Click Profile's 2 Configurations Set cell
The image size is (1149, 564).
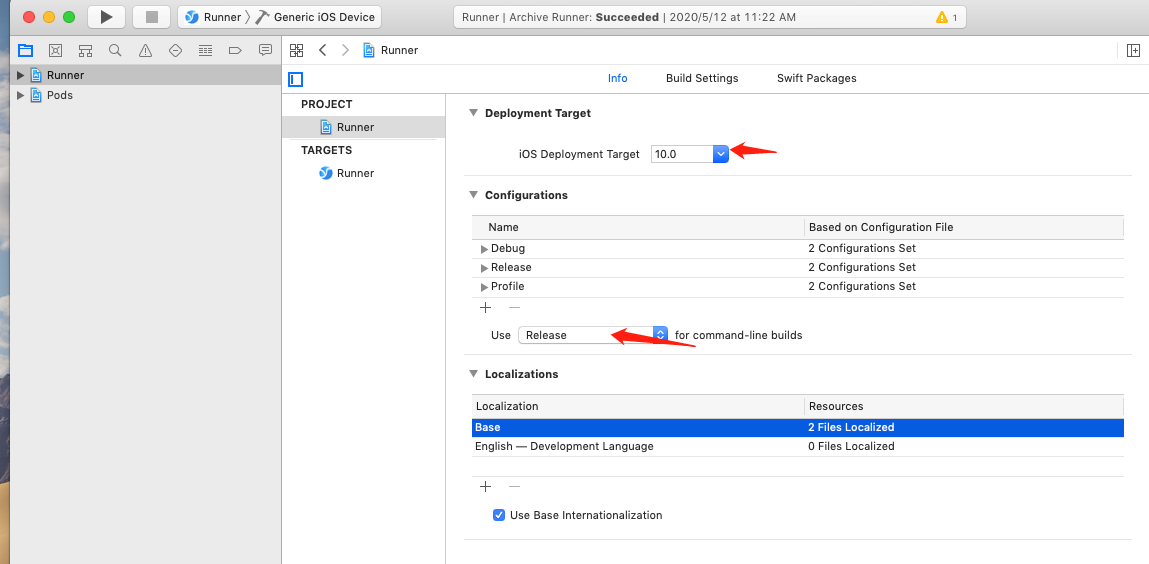coord(862,286)
